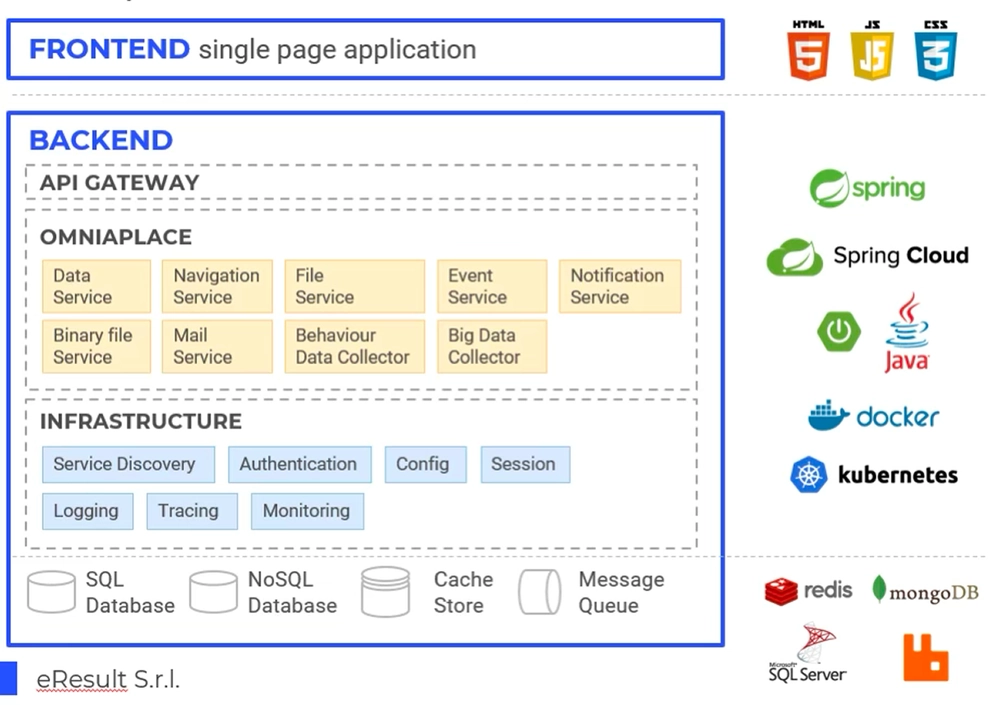Screen dimensions: 1000x705
Task: Click the API GATEWAY dashed box
Action: (361, 182)
